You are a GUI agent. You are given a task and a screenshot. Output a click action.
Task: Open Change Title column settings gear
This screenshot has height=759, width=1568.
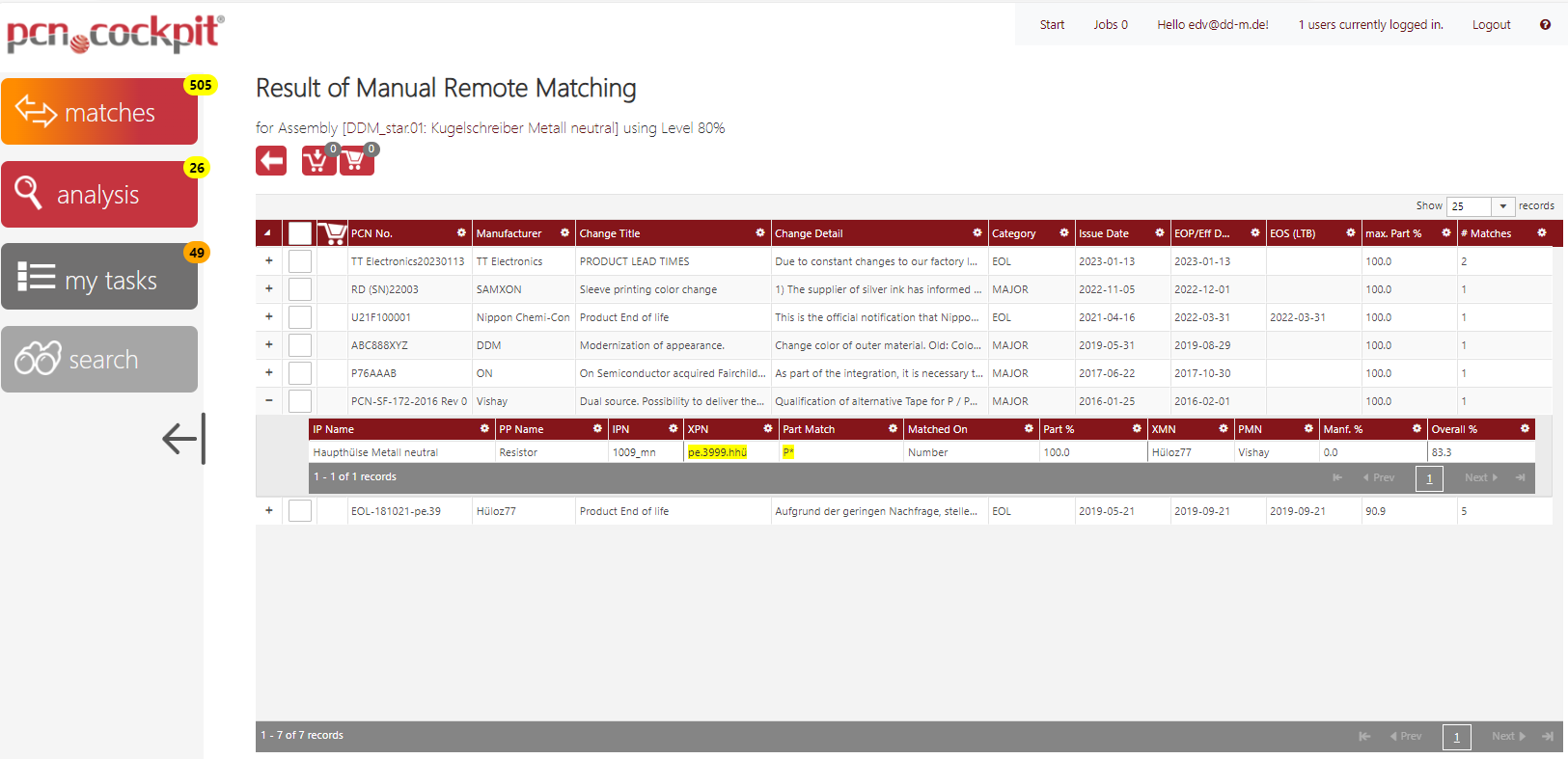(x=760, y=232)
